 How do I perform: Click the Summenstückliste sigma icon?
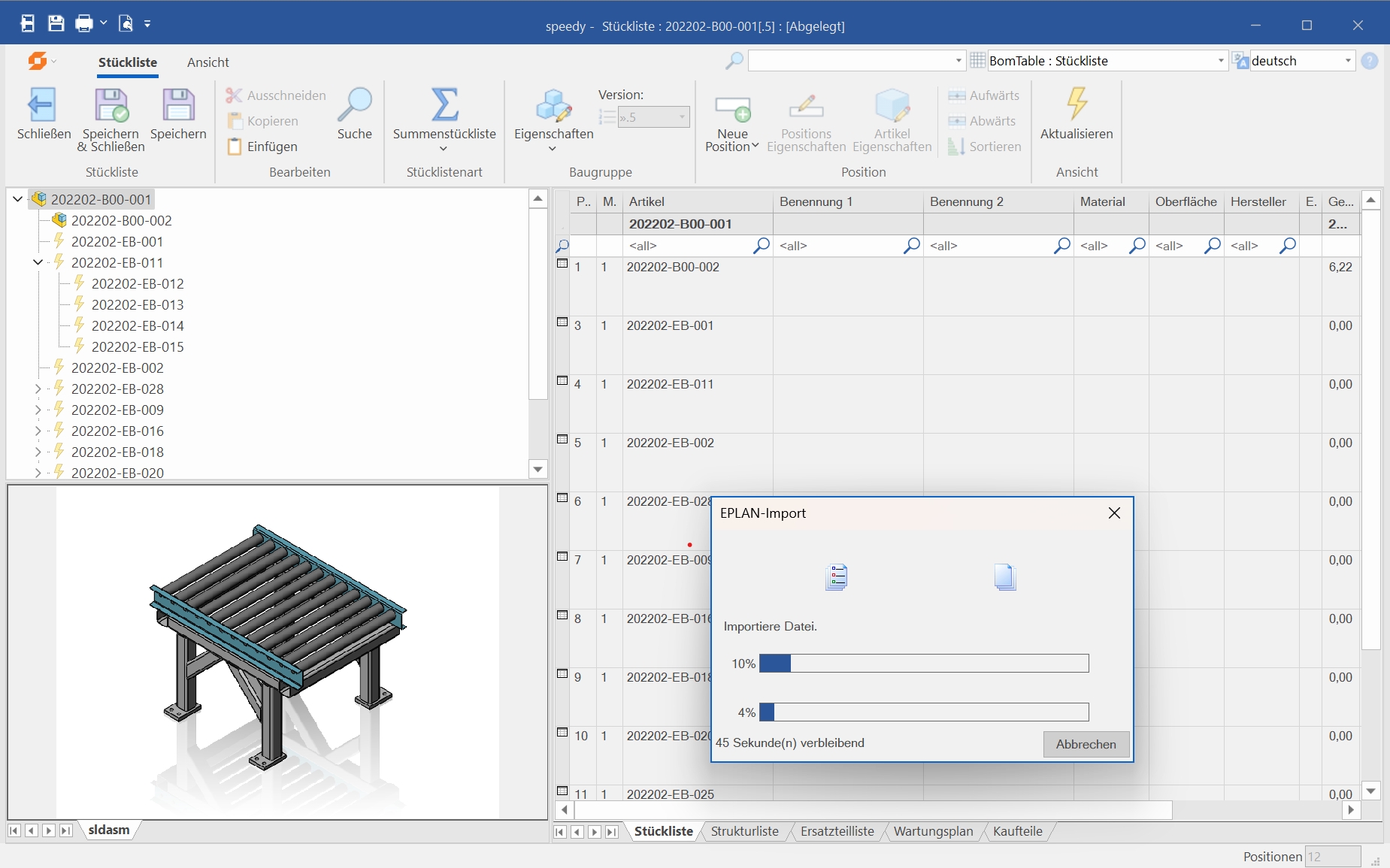444,105
